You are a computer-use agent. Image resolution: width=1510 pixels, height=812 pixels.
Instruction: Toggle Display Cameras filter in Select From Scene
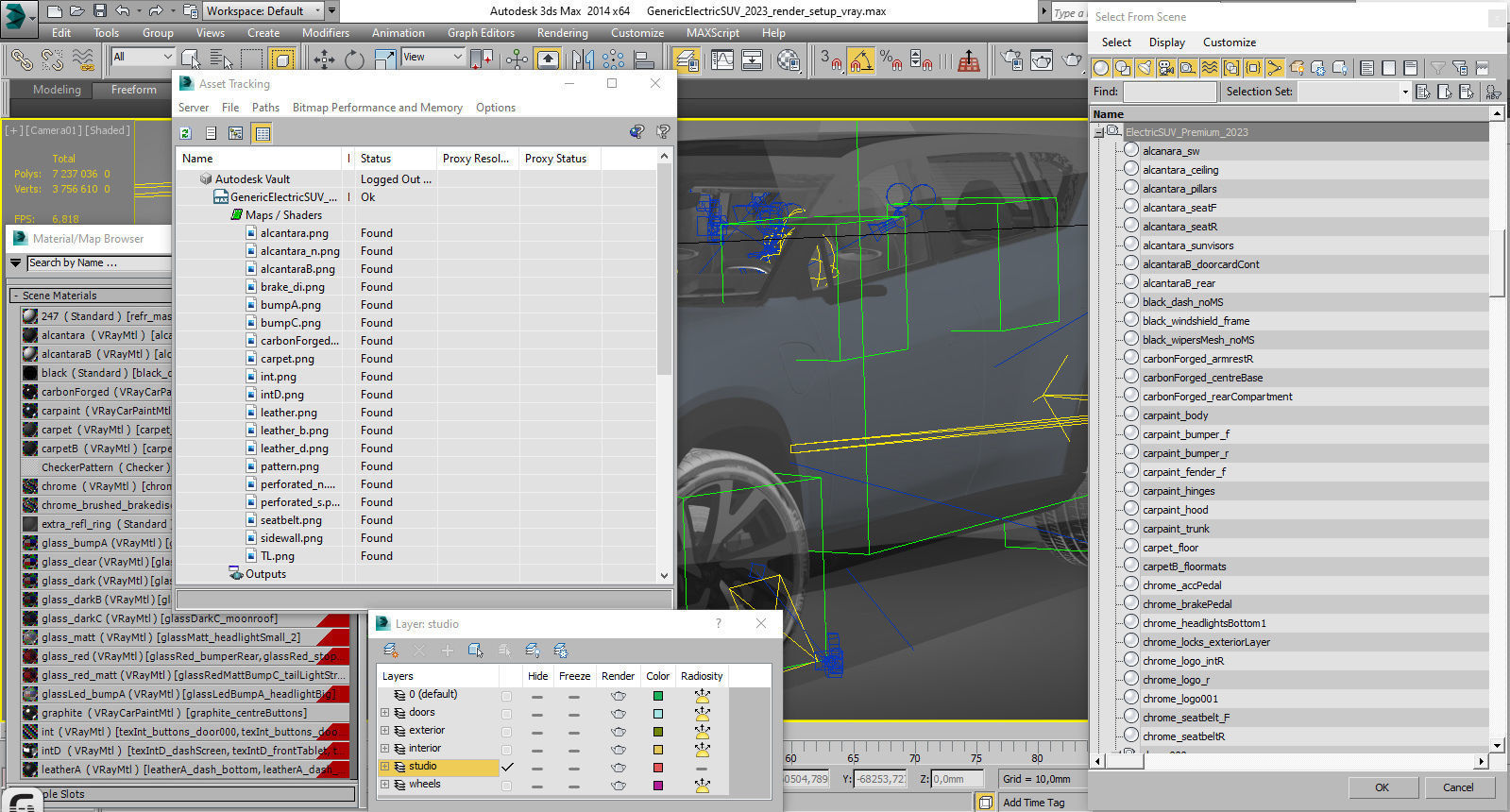click(x=1166, y=68)
